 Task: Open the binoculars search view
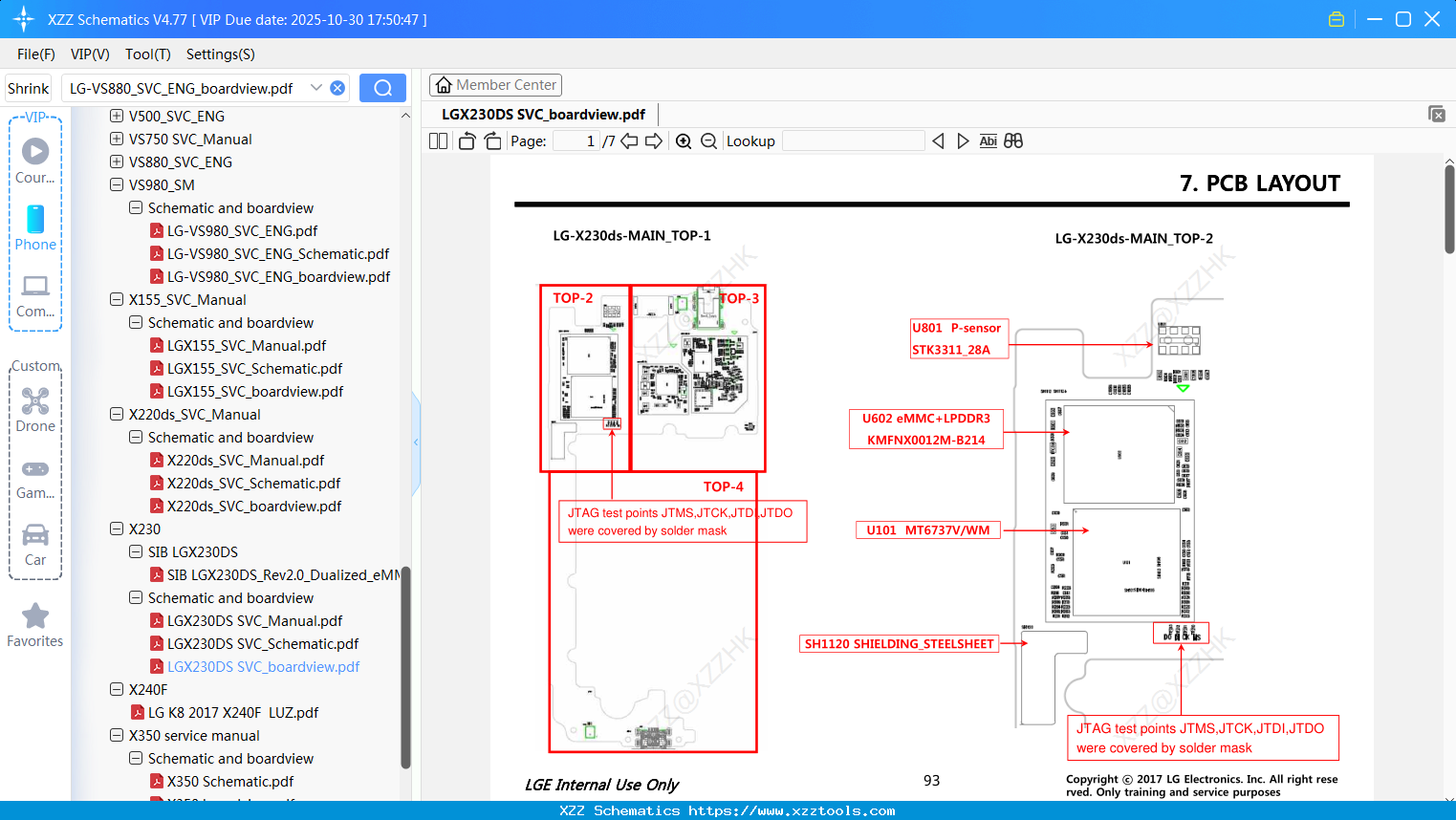click(1013, 140)
